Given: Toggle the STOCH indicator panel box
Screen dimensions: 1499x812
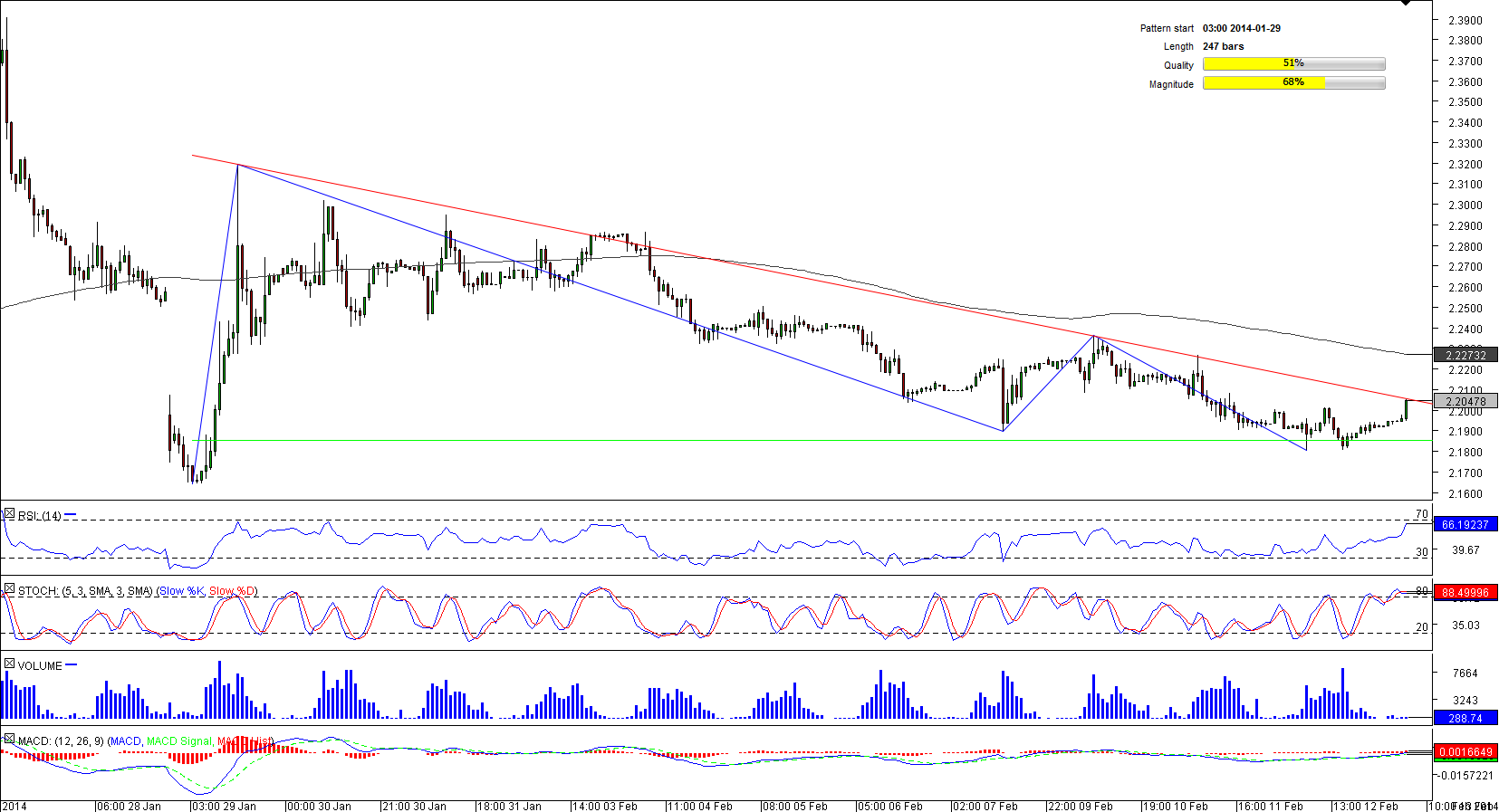Looking at the screenshot, I should point(9,589).
